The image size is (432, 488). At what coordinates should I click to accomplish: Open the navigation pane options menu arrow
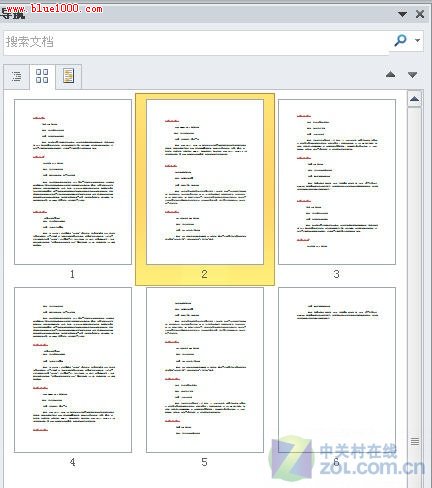403,14
